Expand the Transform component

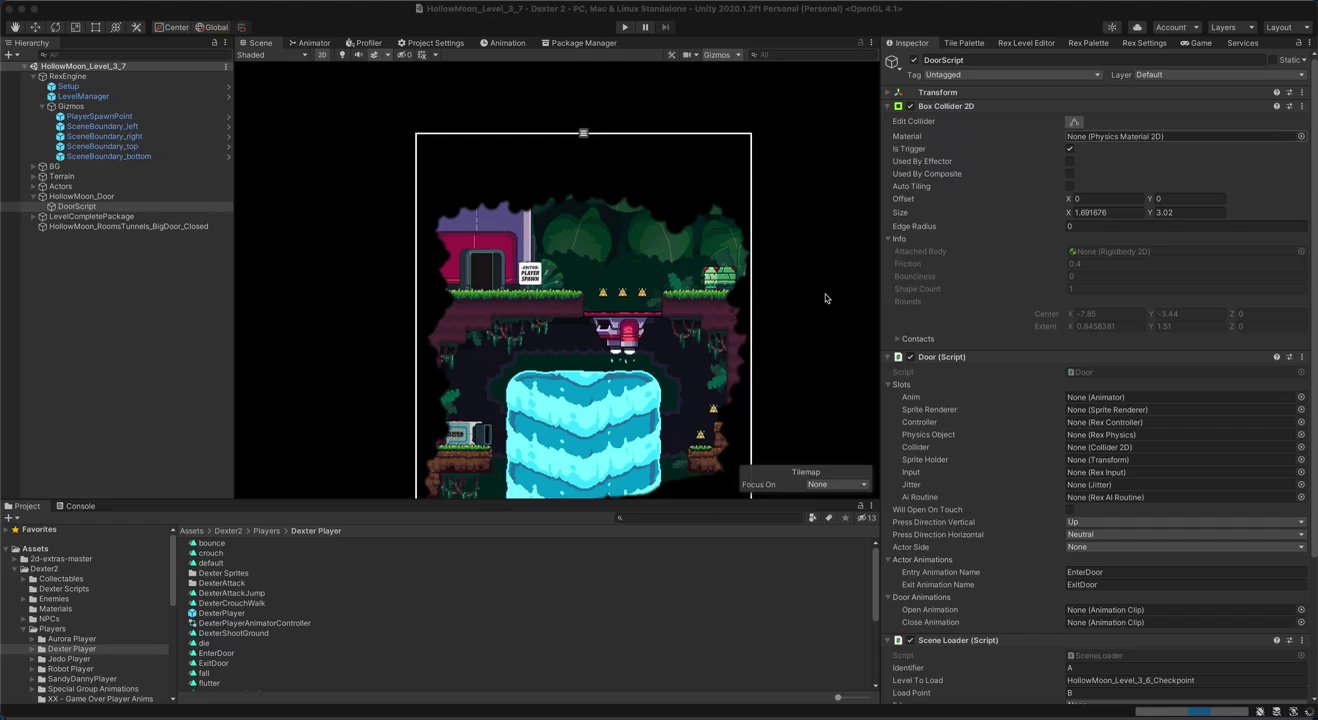point(887,92)
